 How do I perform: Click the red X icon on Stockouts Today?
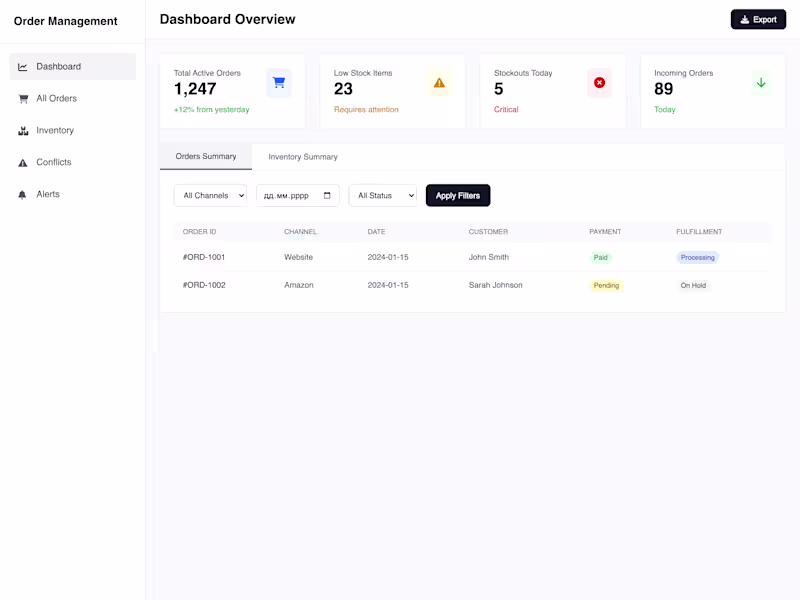(599, 83)
